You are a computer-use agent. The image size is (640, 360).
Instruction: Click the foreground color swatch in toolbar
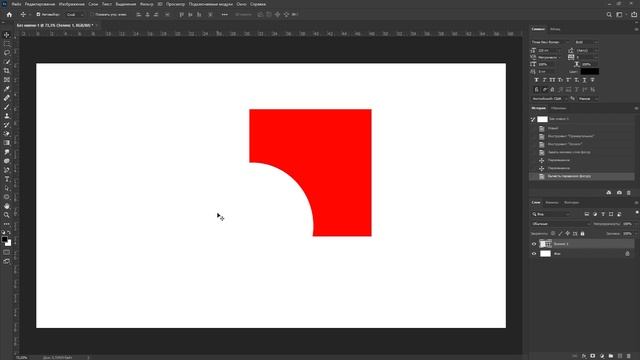coord(4,239)
